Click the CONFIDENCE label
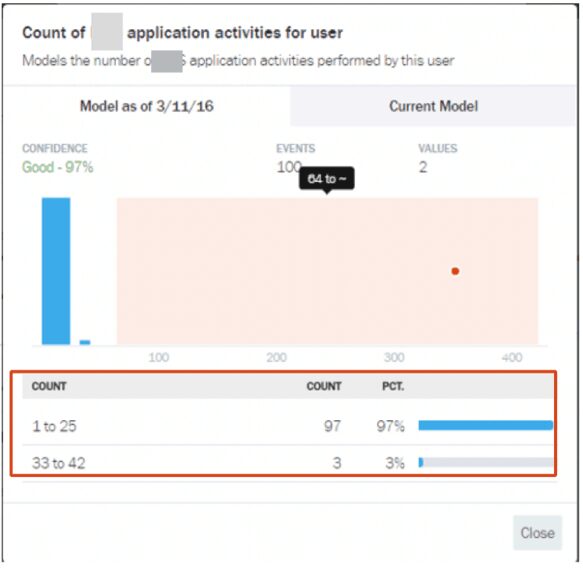Viewport: 583px width, 568px height. [55, 148]
